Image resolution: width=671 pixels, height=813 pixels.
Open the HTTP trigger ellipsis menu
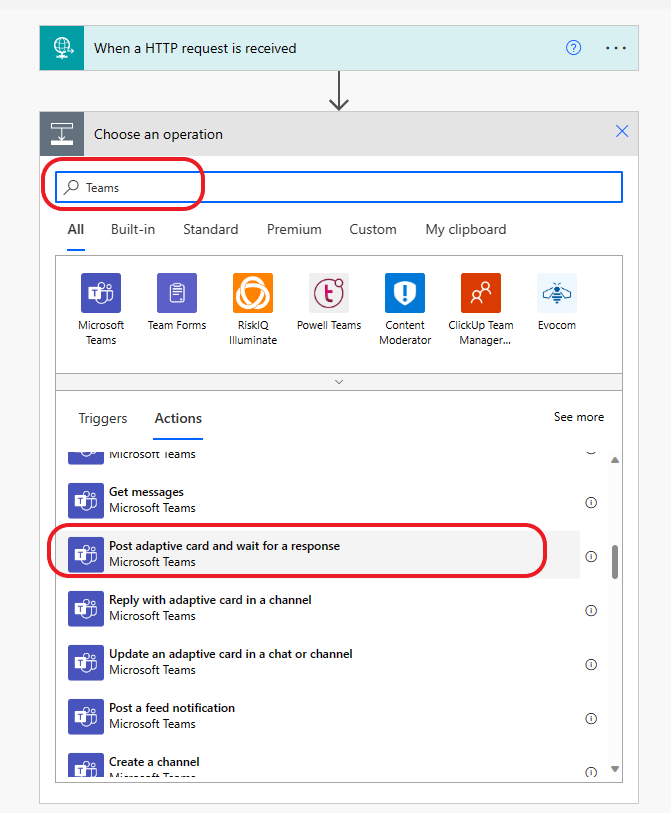pyautogui.click(x=616, y=48)
